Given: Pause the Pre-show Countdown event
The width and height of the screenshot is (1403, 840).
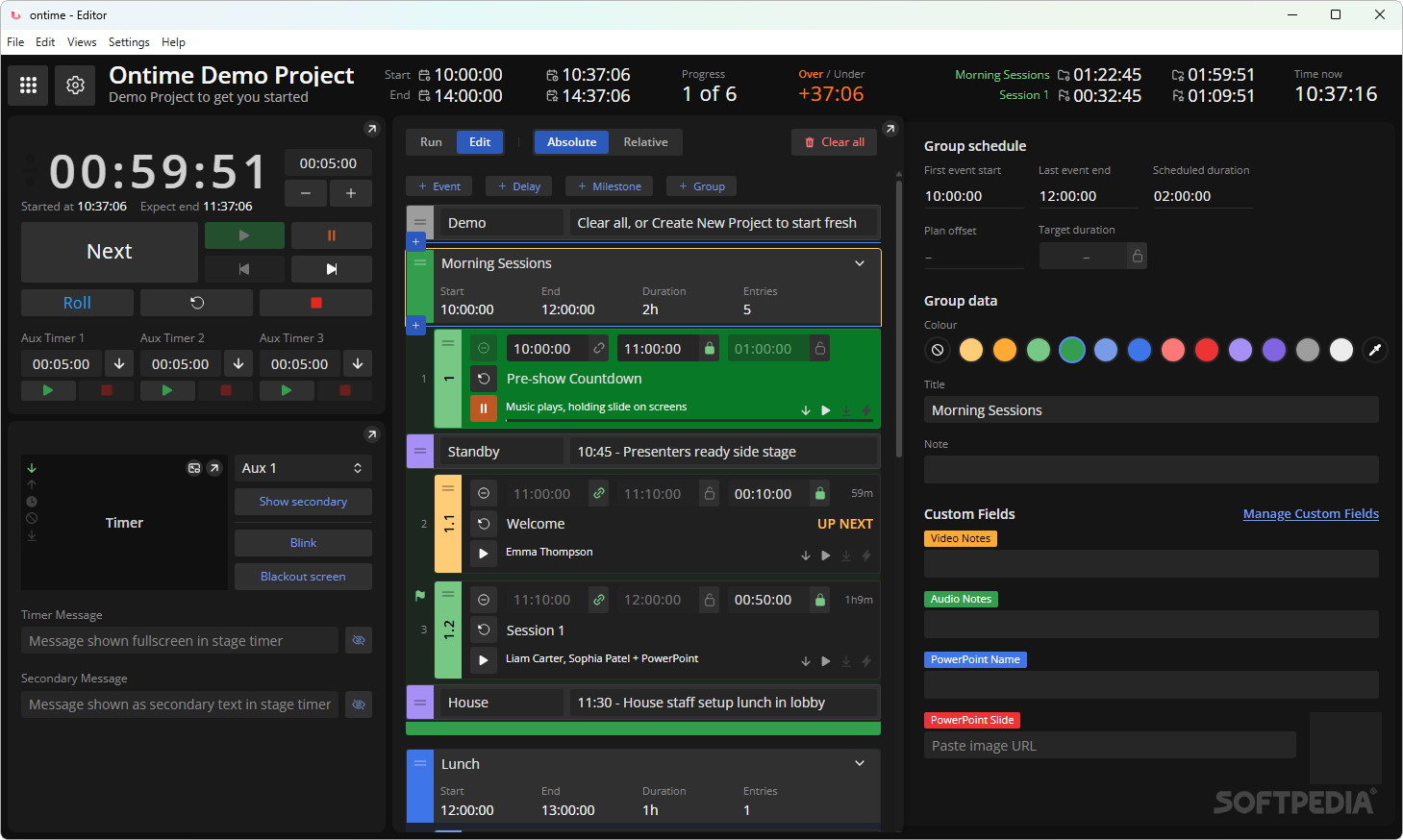Looking at the screenshot, I should tap(484, 408).
